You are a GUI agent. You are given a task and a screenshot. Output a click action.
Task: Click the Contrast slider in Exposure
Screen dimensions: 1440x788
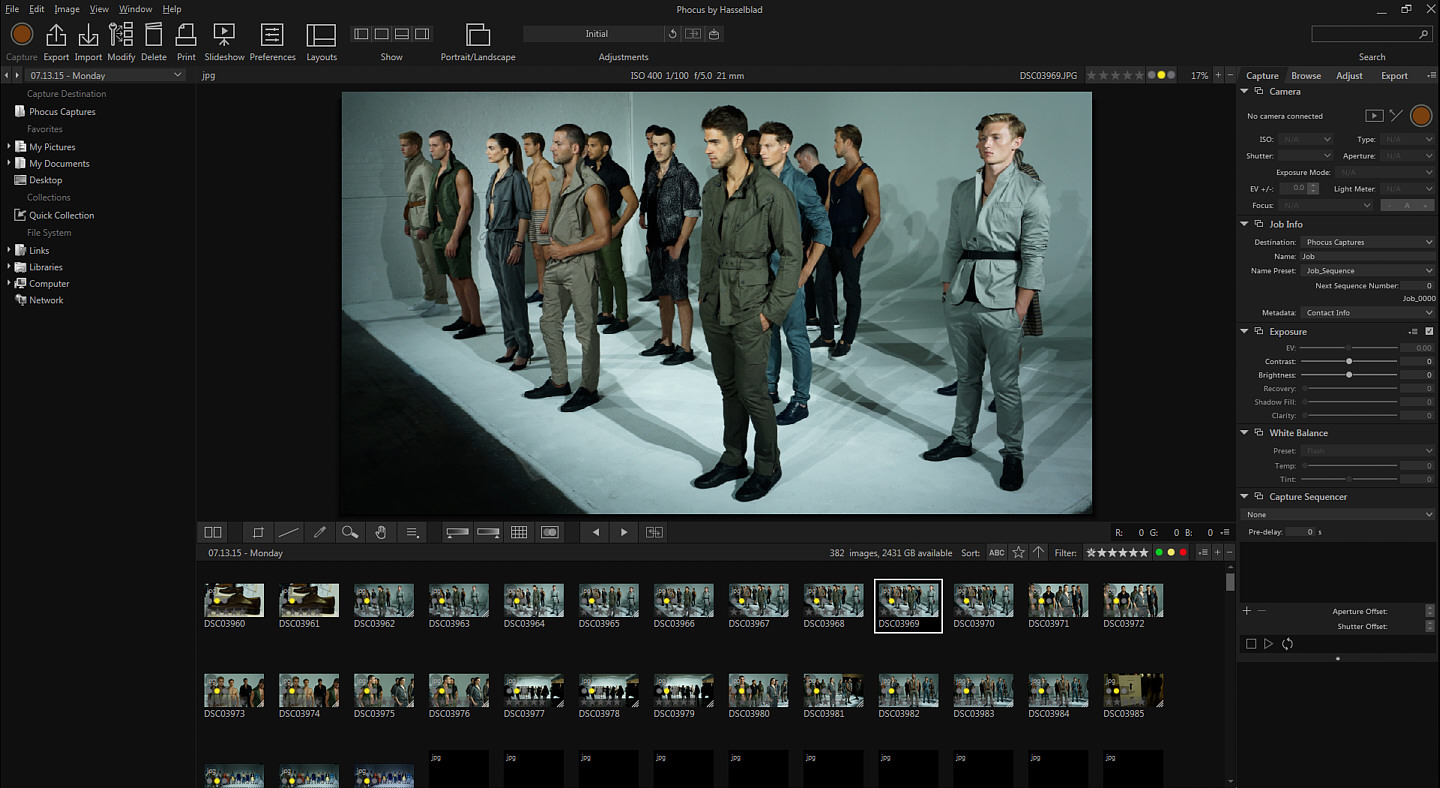1349,361
